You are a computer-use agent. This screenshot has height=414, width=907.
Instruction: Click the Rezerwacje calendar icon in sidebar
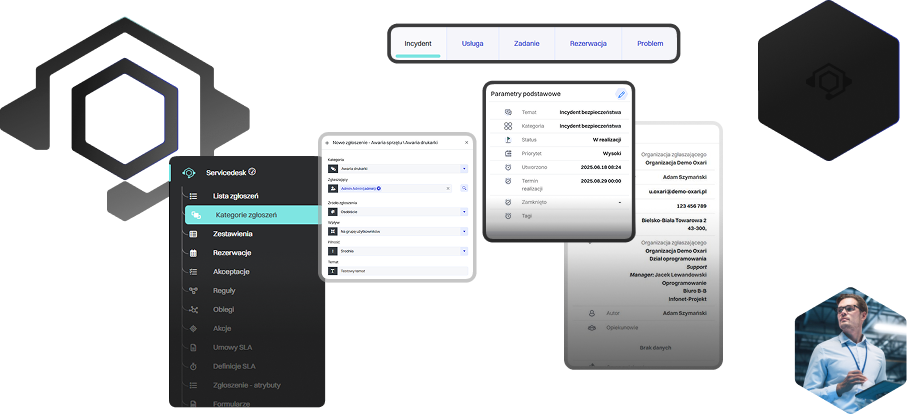[193, 253]
